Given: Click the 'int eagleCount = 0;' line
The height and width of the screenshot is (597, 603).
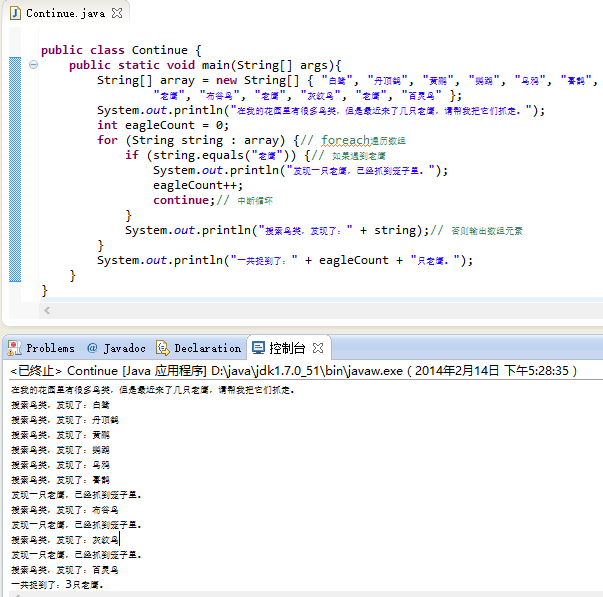Looking at the screenshot, I should [163, 125].
